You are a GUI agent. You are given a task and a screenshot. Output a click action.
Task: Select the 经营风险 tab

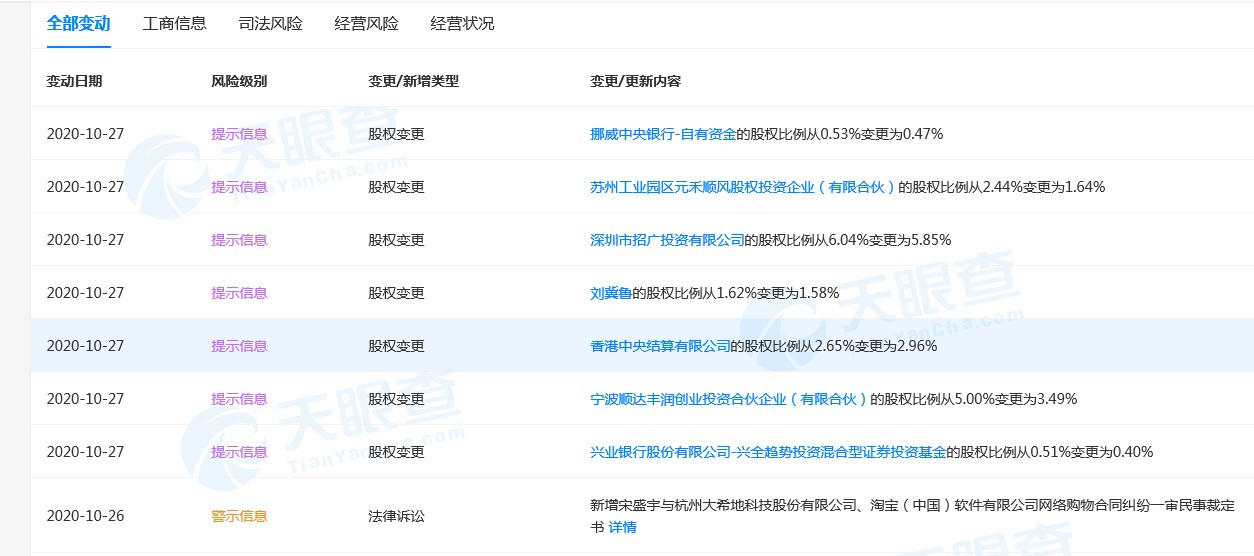pyautogui.click(x=366, y=23)
